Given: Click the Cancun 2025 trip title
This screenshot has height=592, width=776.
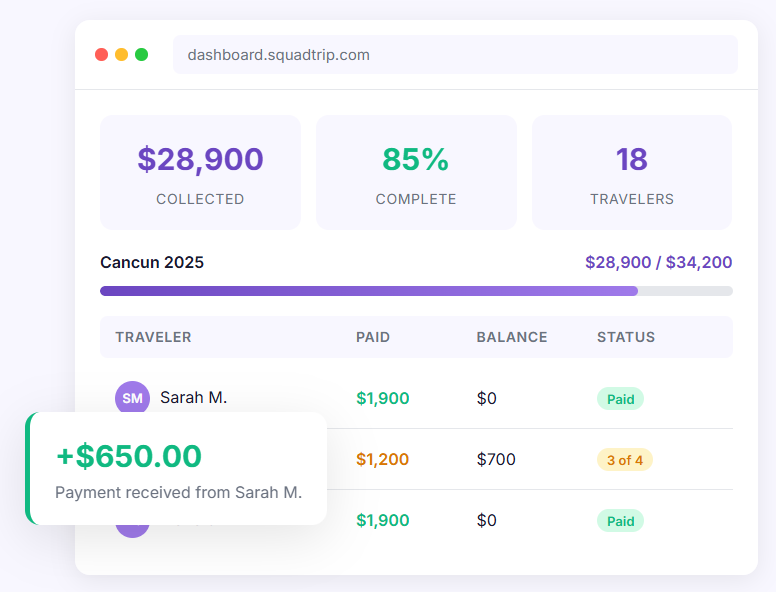Looking at the screenshot, I should tap(152, 263).
